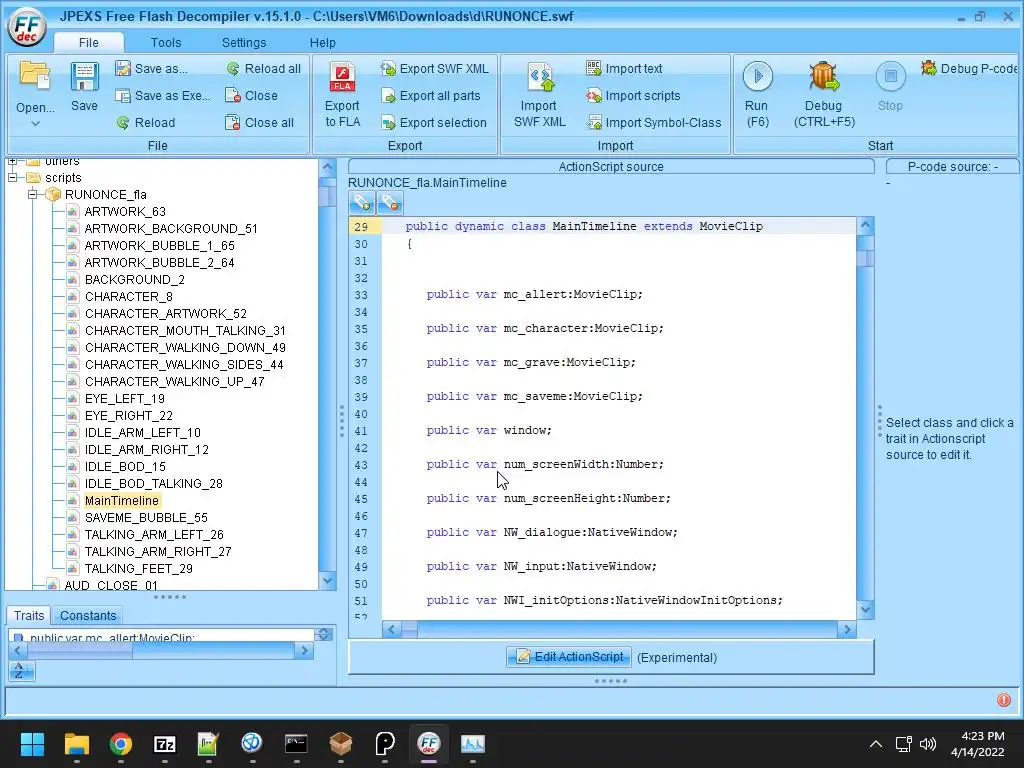Click the code editor vertical scrollbar thumb
The width and height of the screenshot is (1024, 768).
click(865, 259)
